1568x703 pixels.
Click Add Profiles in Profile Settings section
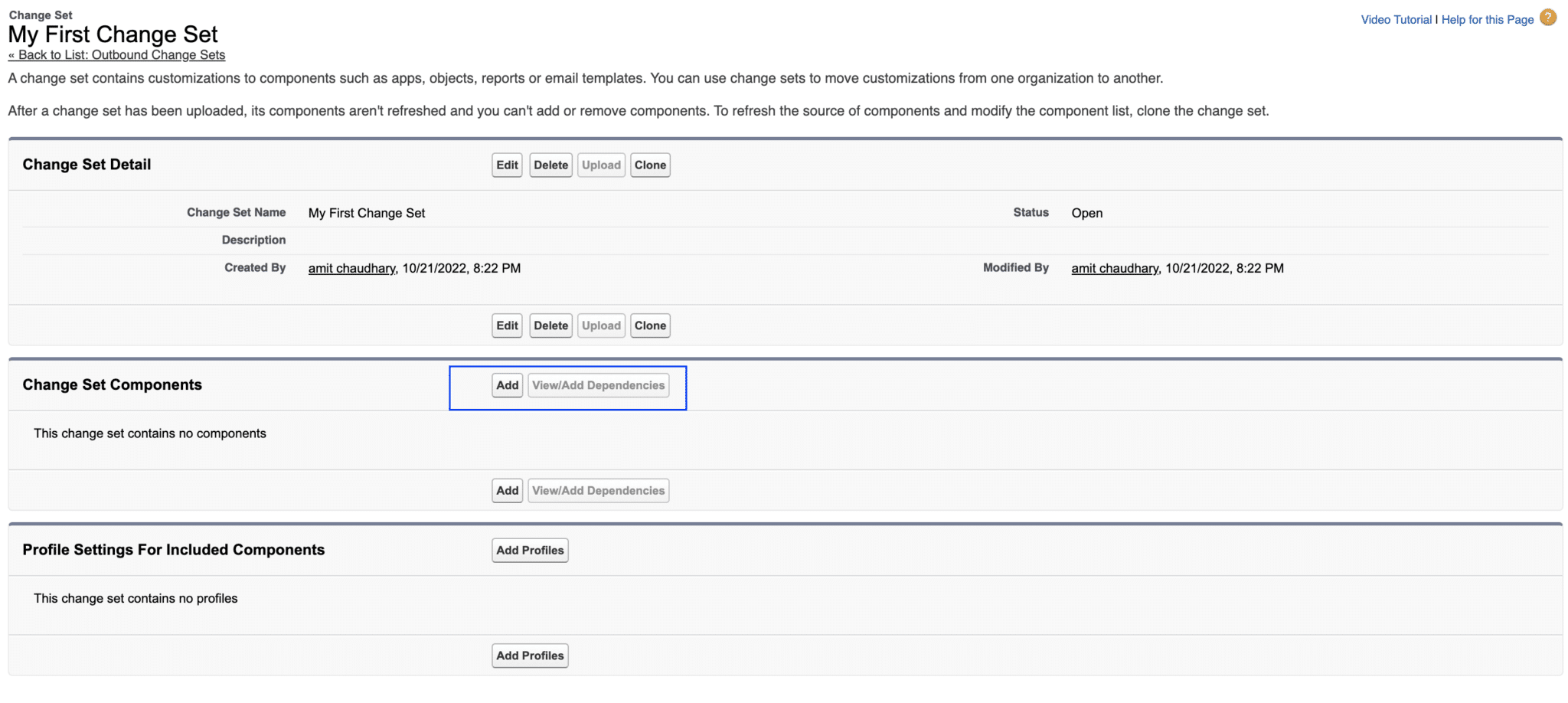click(x=529, y=550)
